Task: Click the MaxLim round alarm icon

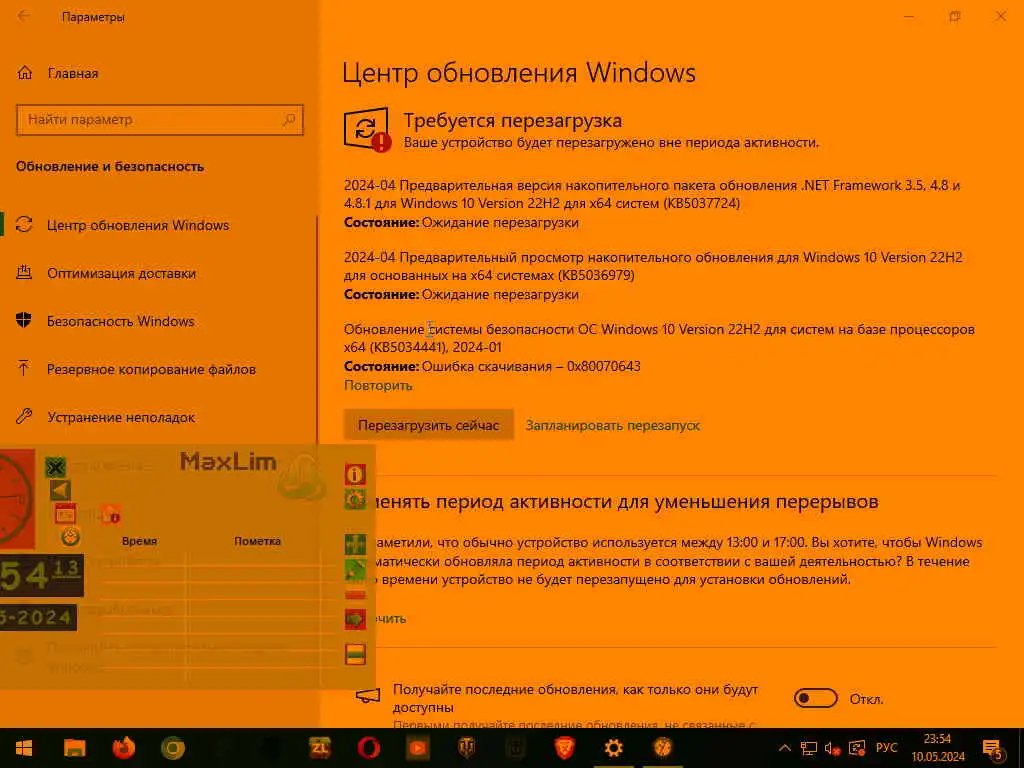Action: [x=71, y=537]
